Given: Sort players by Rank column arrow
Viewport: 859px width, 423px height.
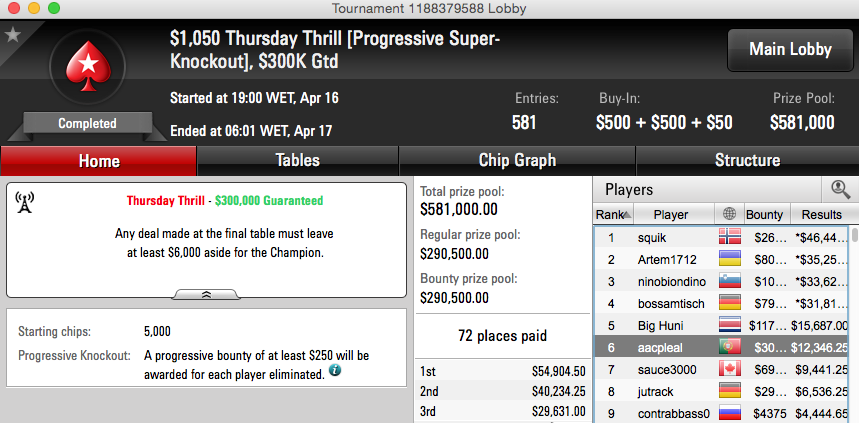Looking at the screenshot, I should click(x=627, y=215).
